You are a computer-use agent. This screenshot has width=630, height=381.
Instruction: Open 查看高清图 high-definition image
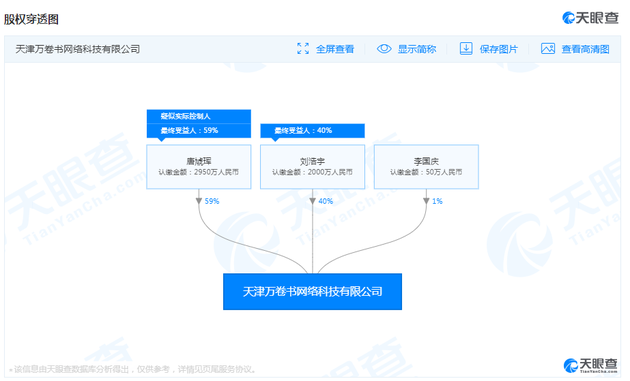585,49
